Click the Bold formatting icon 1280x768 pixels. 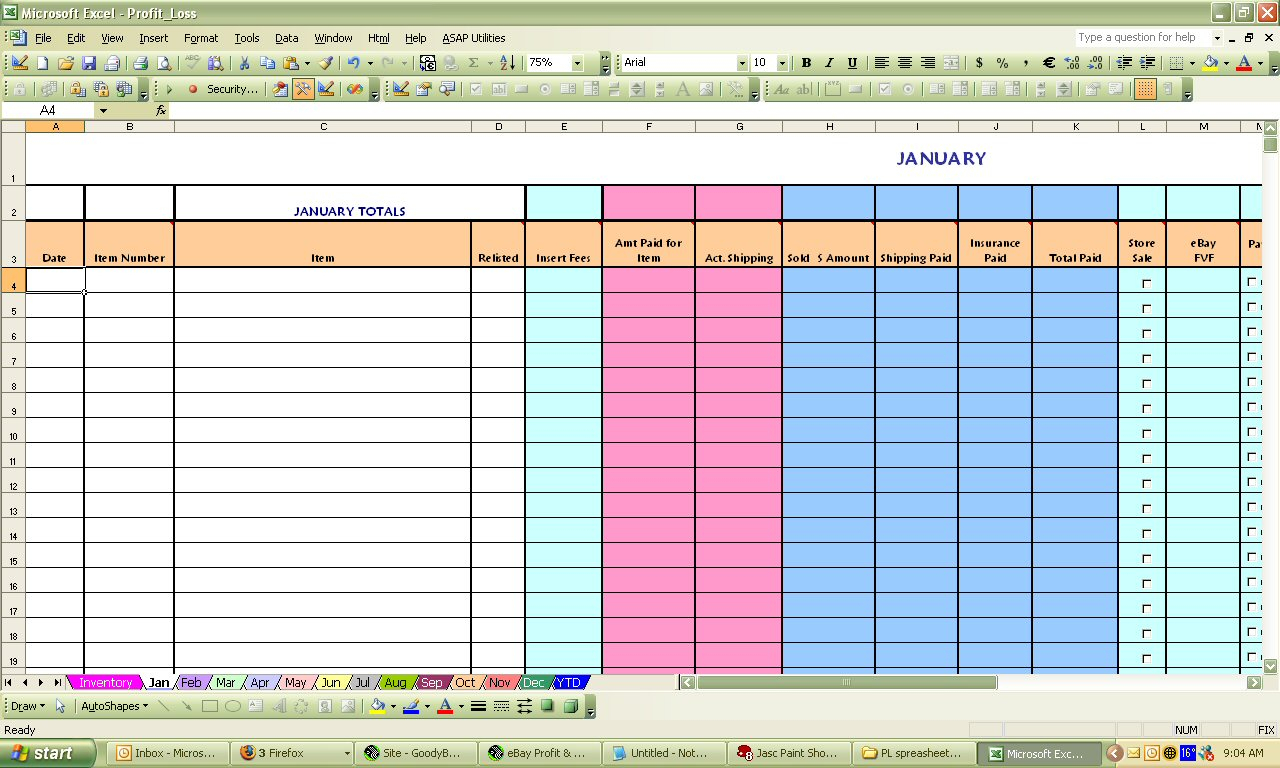[x=806, y=63]
